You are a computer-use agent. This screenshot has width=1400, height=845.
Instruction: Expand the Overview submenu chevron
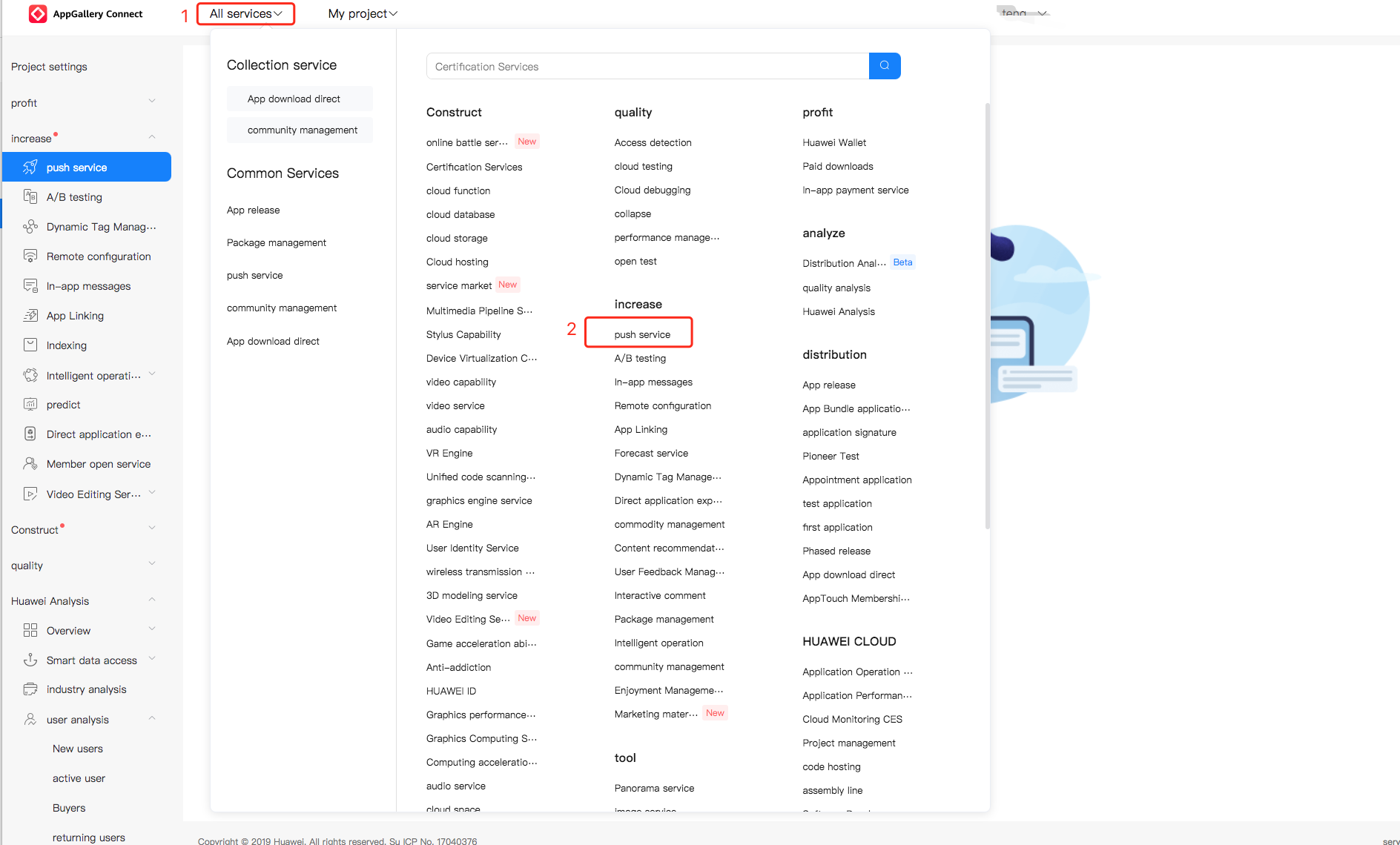[x=152, y=629]
